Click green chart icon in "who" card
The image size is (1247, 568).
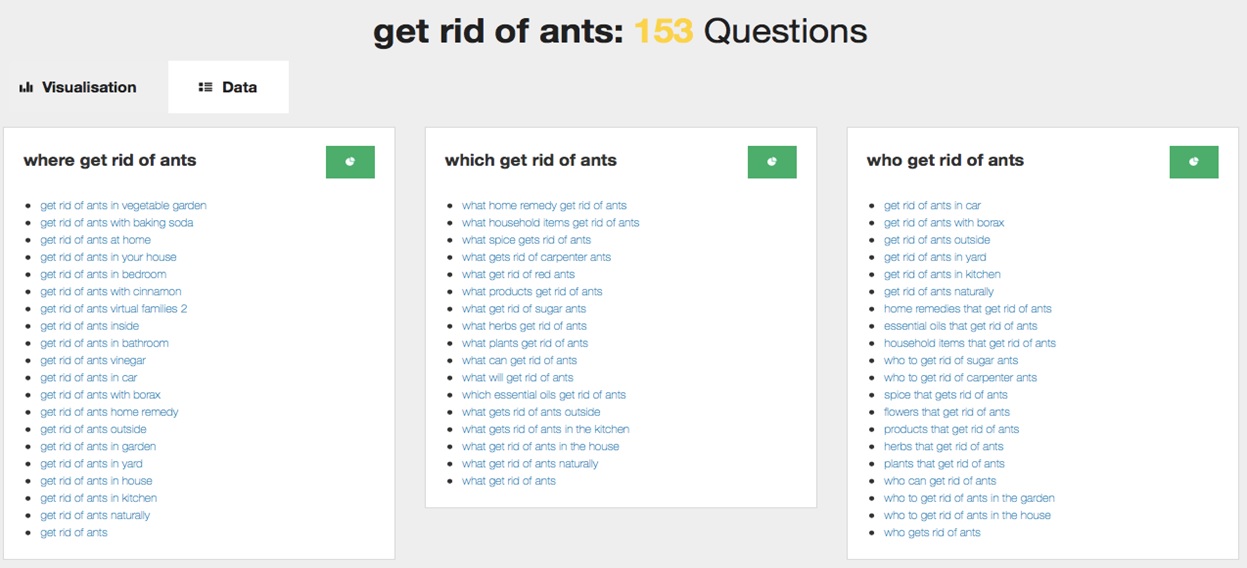click(1194, 162)
